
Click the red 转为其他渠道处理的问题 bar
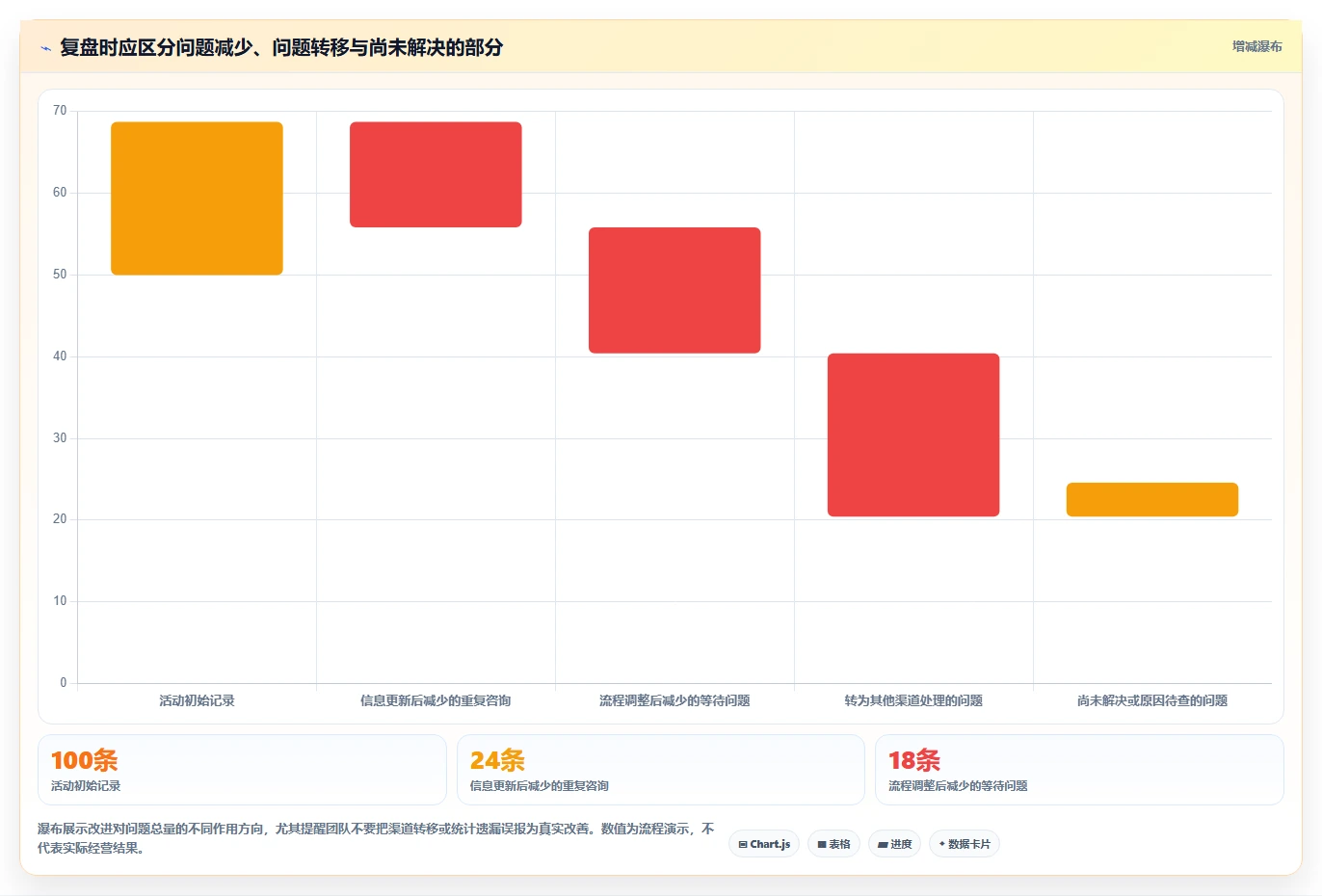913,435
